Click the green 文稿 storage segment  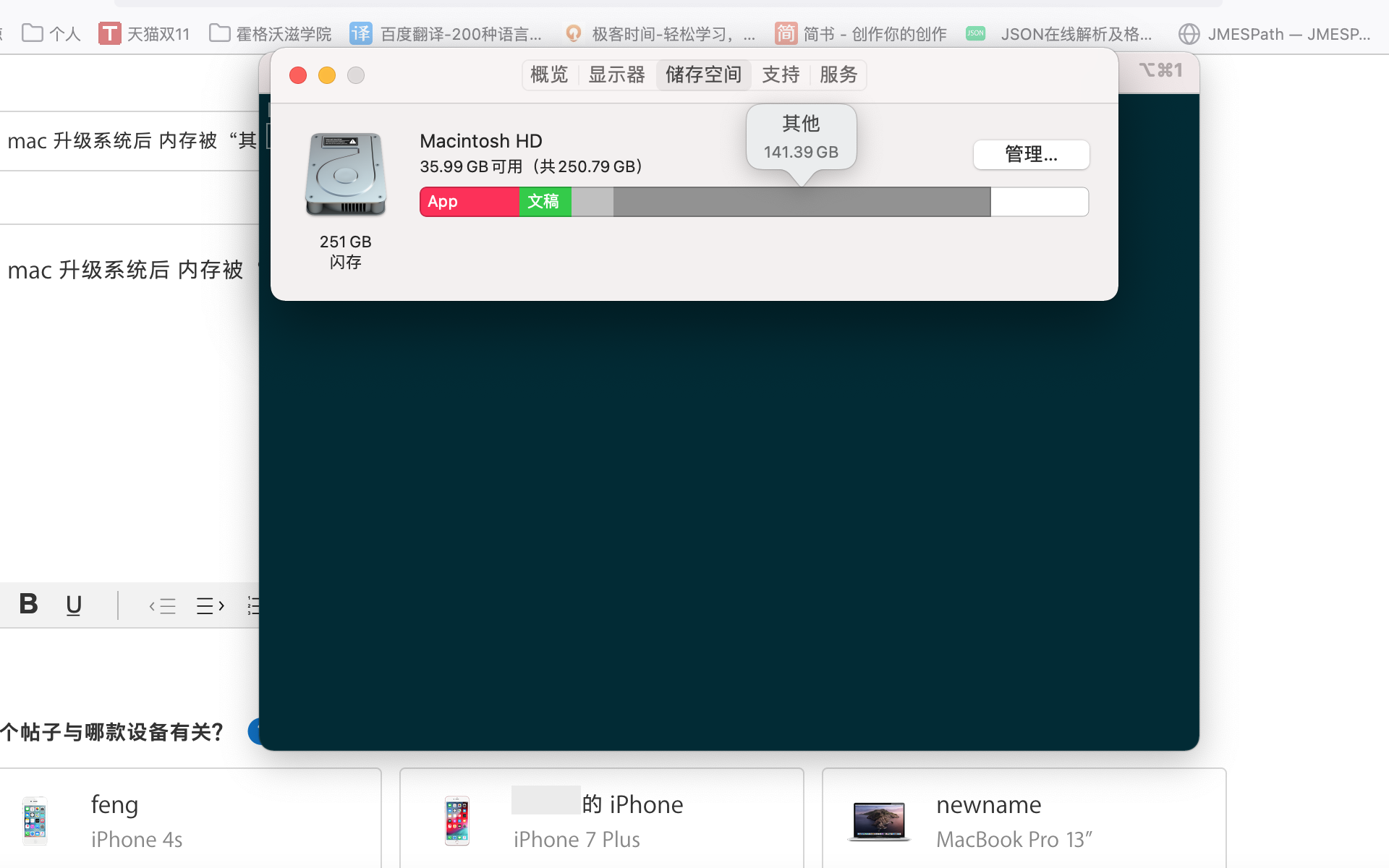544,202
